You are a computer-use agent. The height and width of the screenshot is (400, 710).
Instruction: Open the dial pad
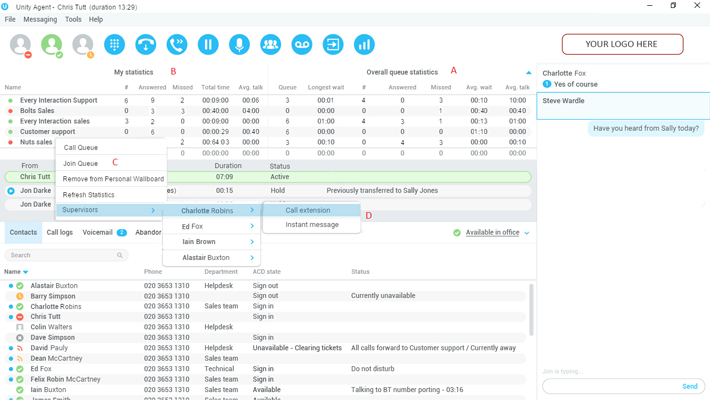(114, 45)
